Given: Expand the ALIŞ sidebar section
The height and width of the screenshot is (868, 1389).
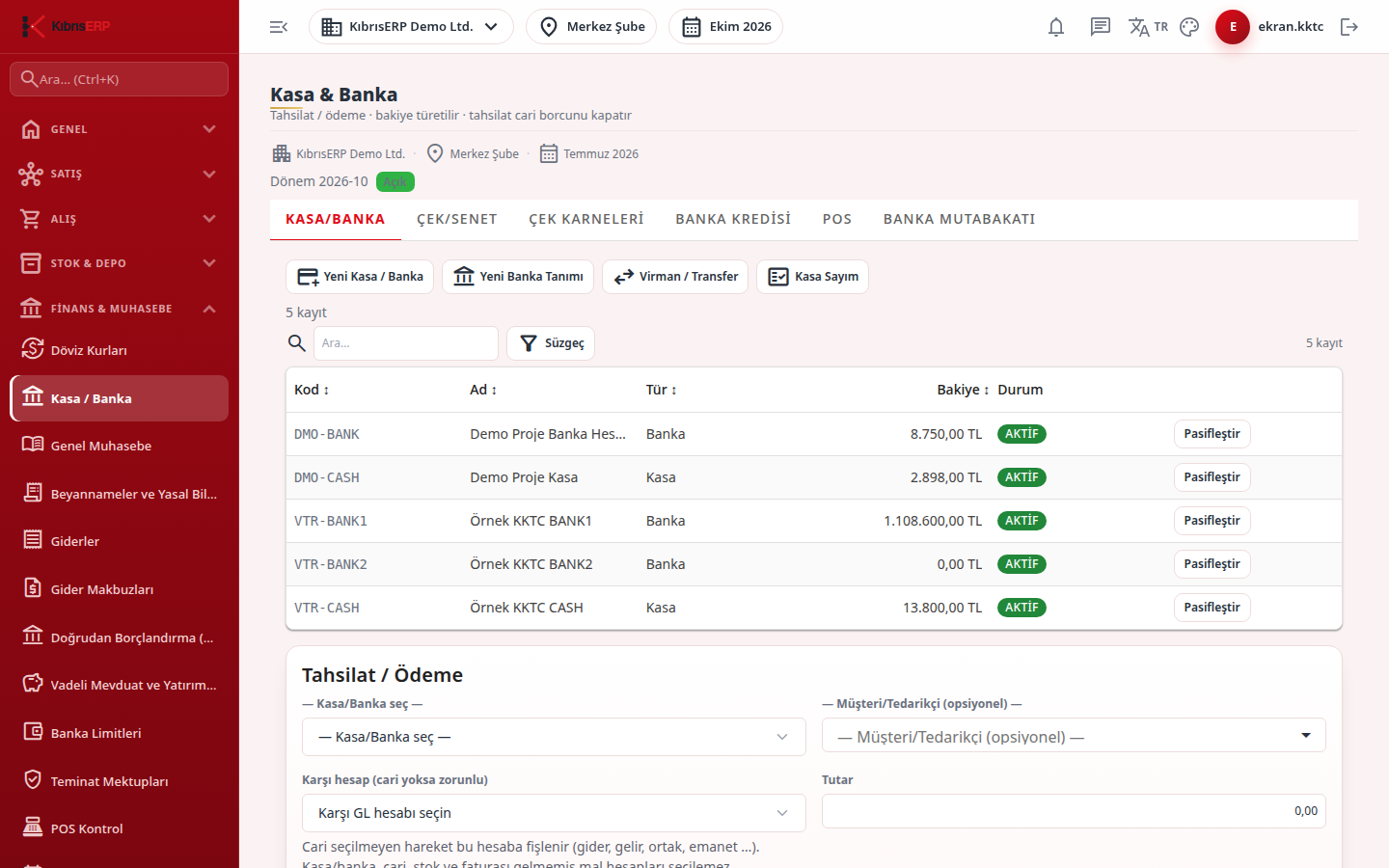Looking at the screenshot, I should point(120,219).
